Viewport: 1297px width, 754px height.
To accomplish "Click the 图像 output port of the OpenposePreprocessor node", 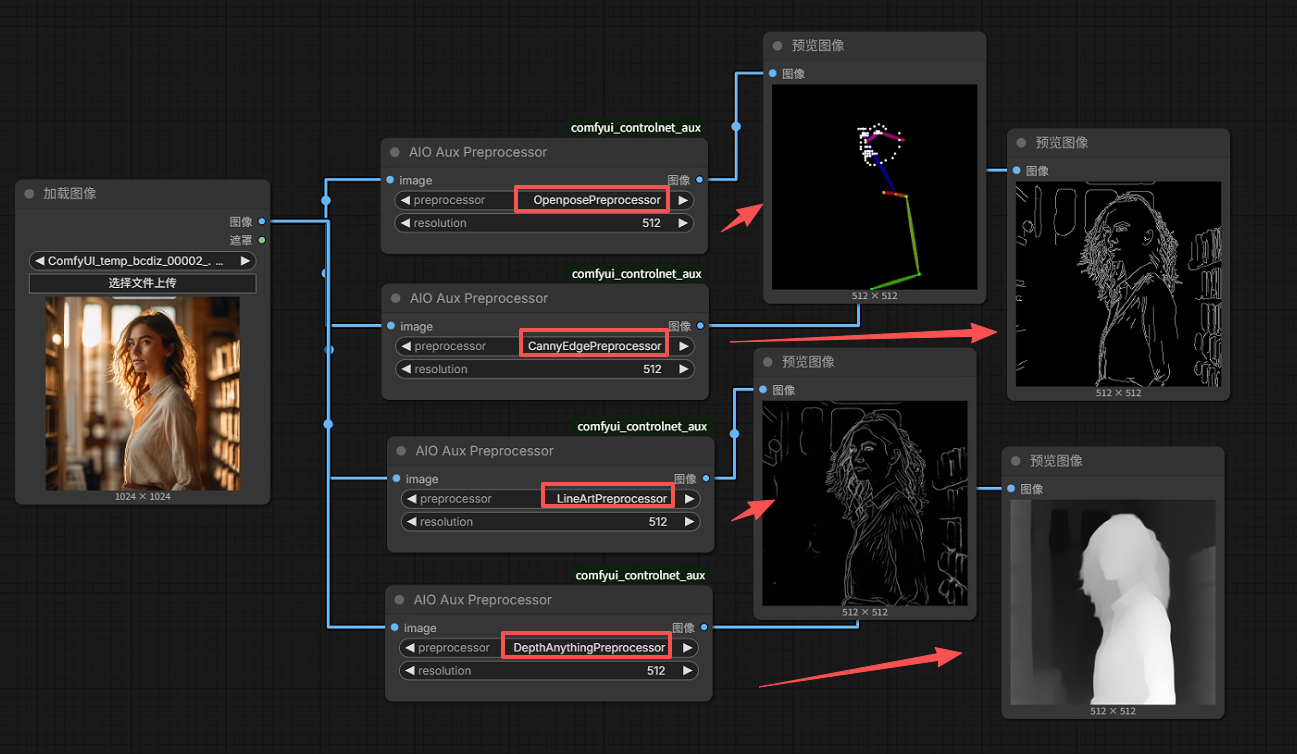I will pos(699,180).
